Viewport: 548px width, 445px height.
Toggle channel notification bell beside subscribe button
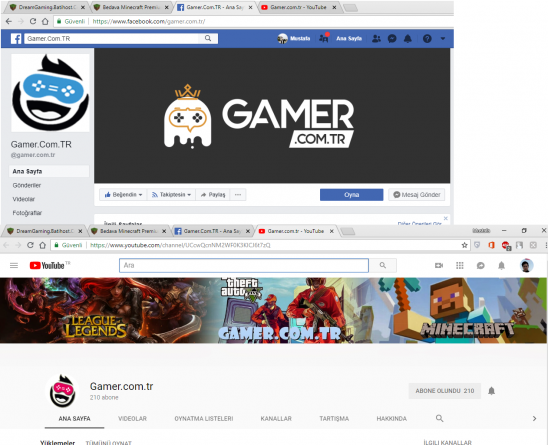491,391
